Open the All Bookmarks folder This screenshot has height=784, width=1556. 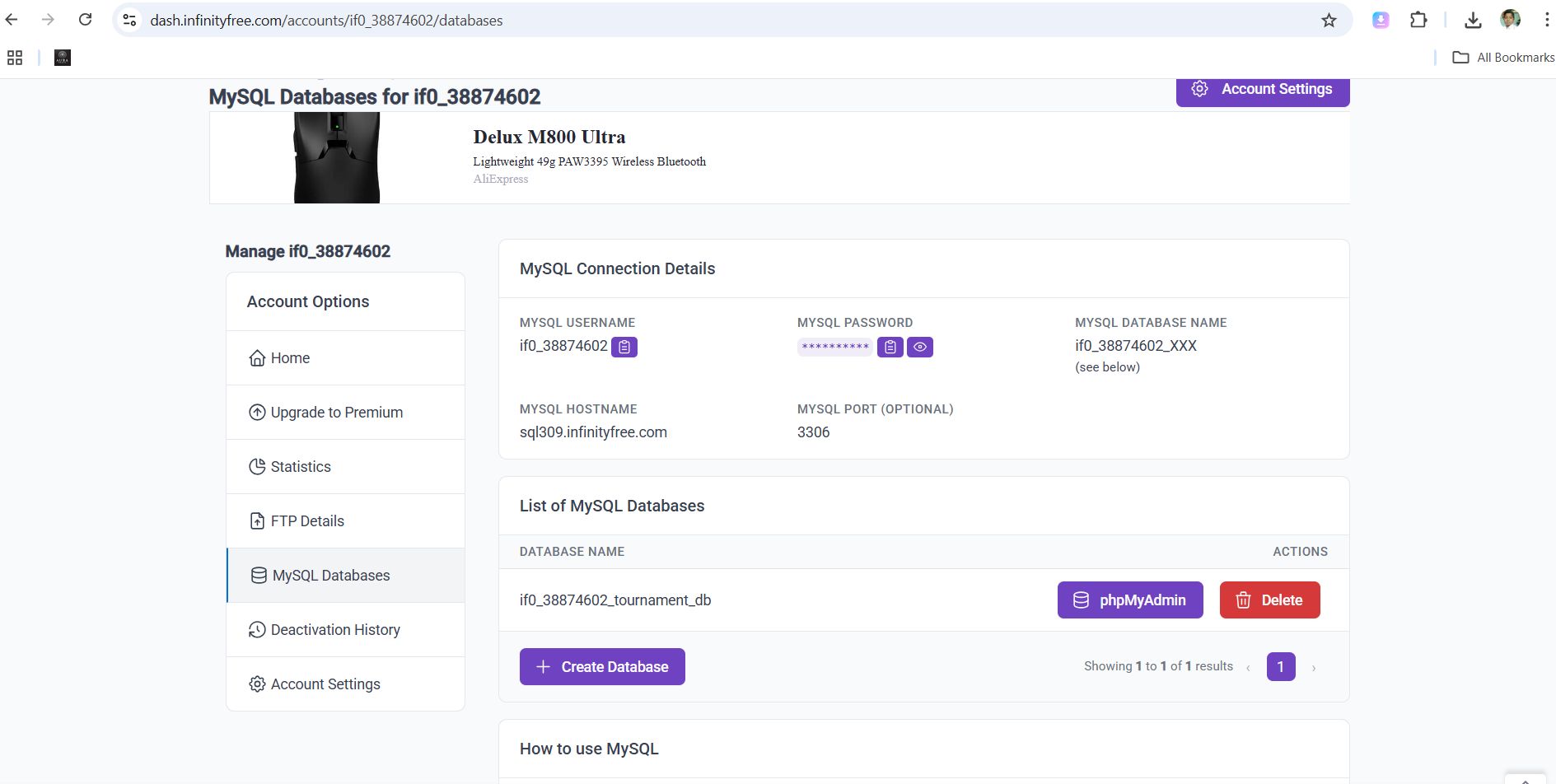[1503, 58]
